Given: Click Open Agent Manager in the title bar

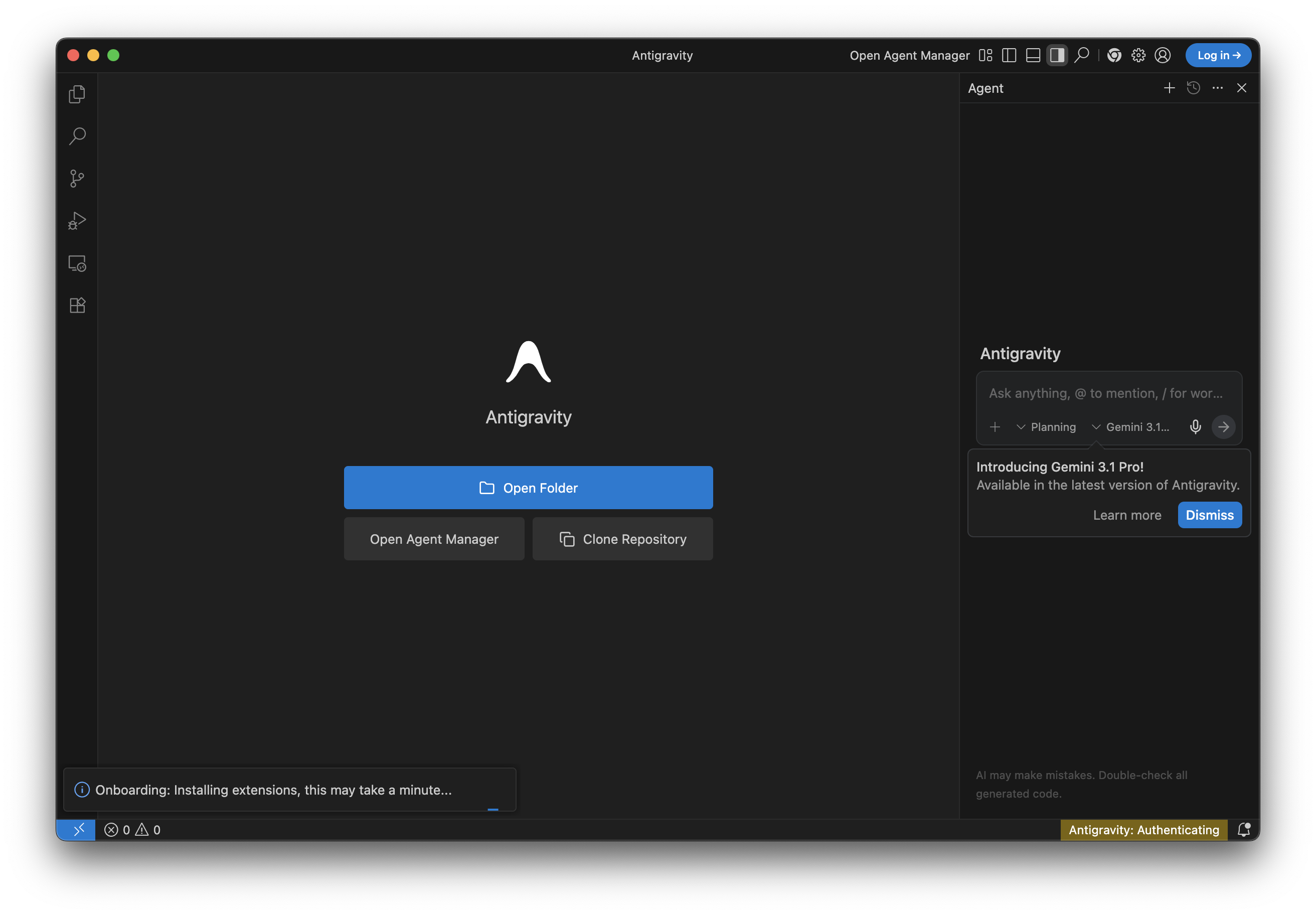Looking at the screenshot, I should pyautogui.click(x=910, y=55).
